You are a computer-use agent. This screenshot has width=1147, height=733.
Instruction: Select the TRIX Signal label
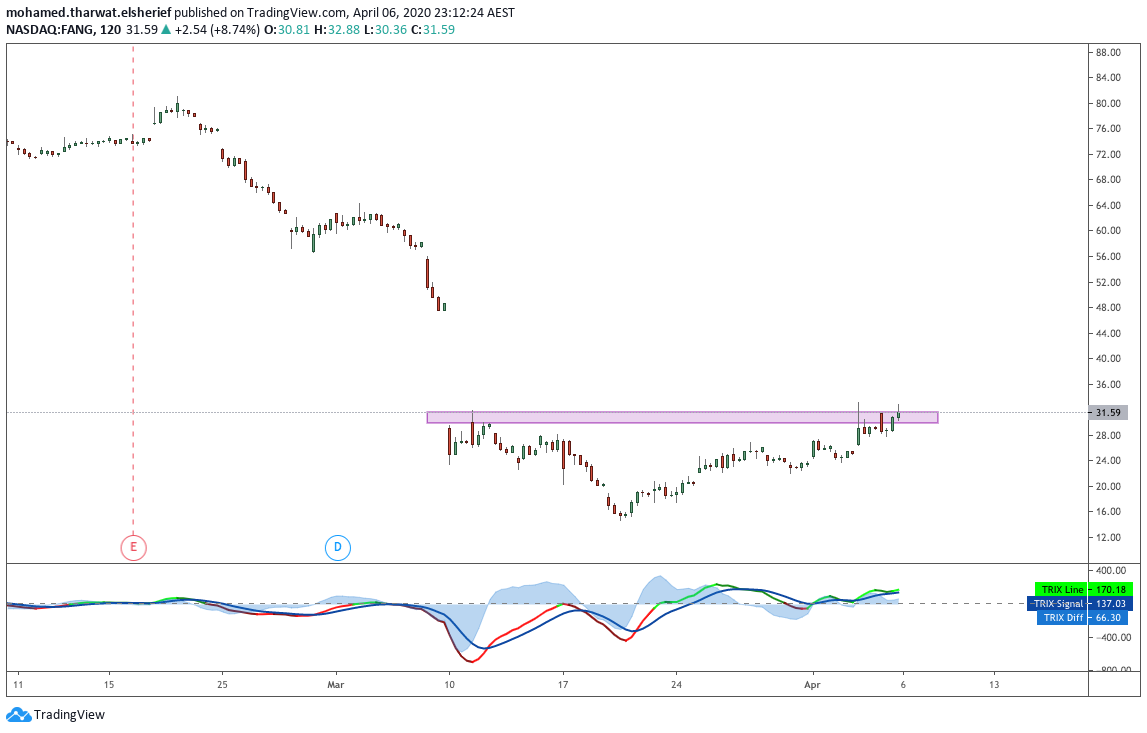pos(1058,604)
